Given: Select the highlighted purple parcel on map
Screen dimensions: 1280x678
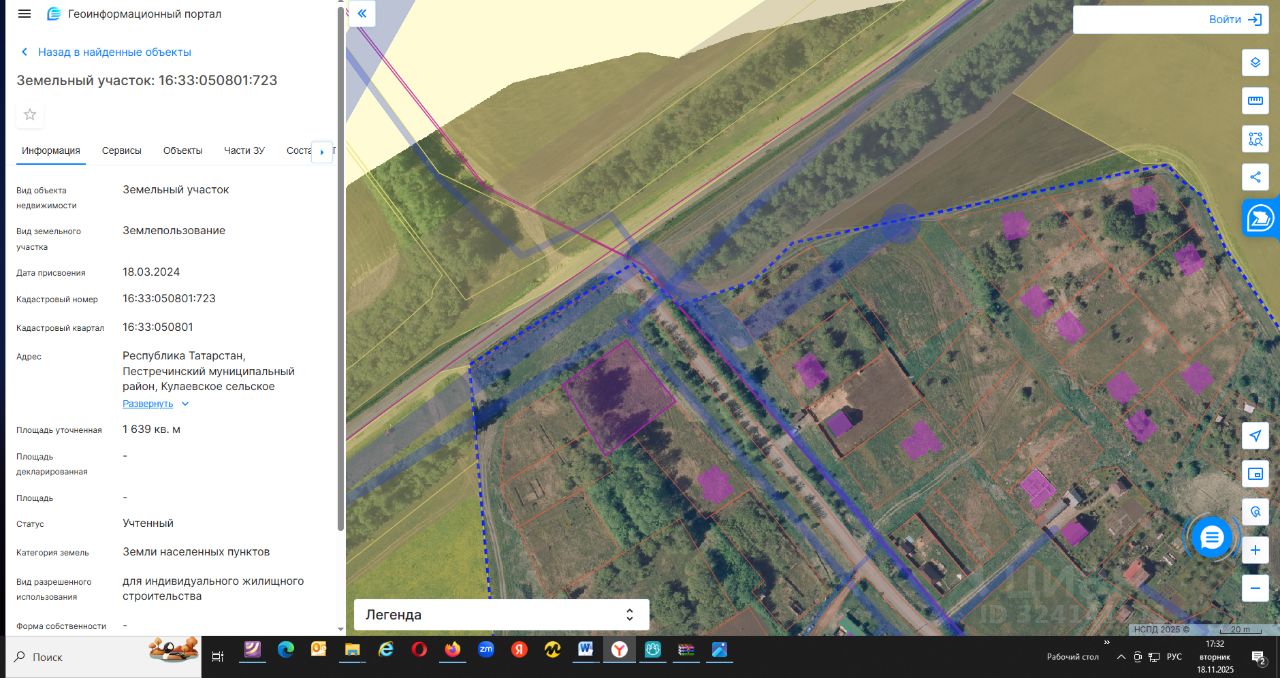Looking at the screenshot, I should 620,397.
